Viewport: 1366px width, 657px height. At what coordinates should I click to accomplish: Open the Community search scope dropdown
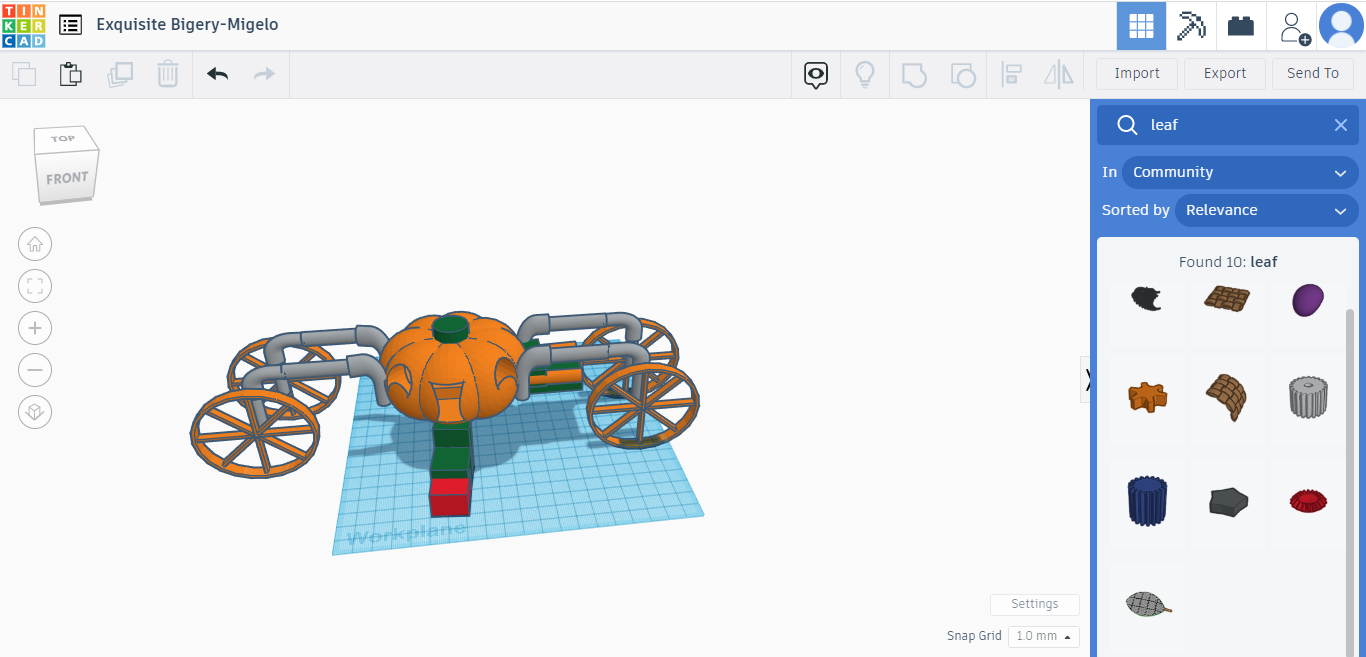pyautogui.click(x=1240, y=172)
